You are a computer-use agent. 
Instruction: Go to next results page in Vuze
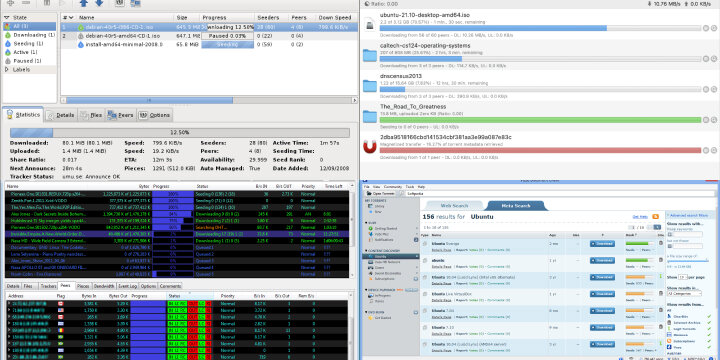click(657, 227)
